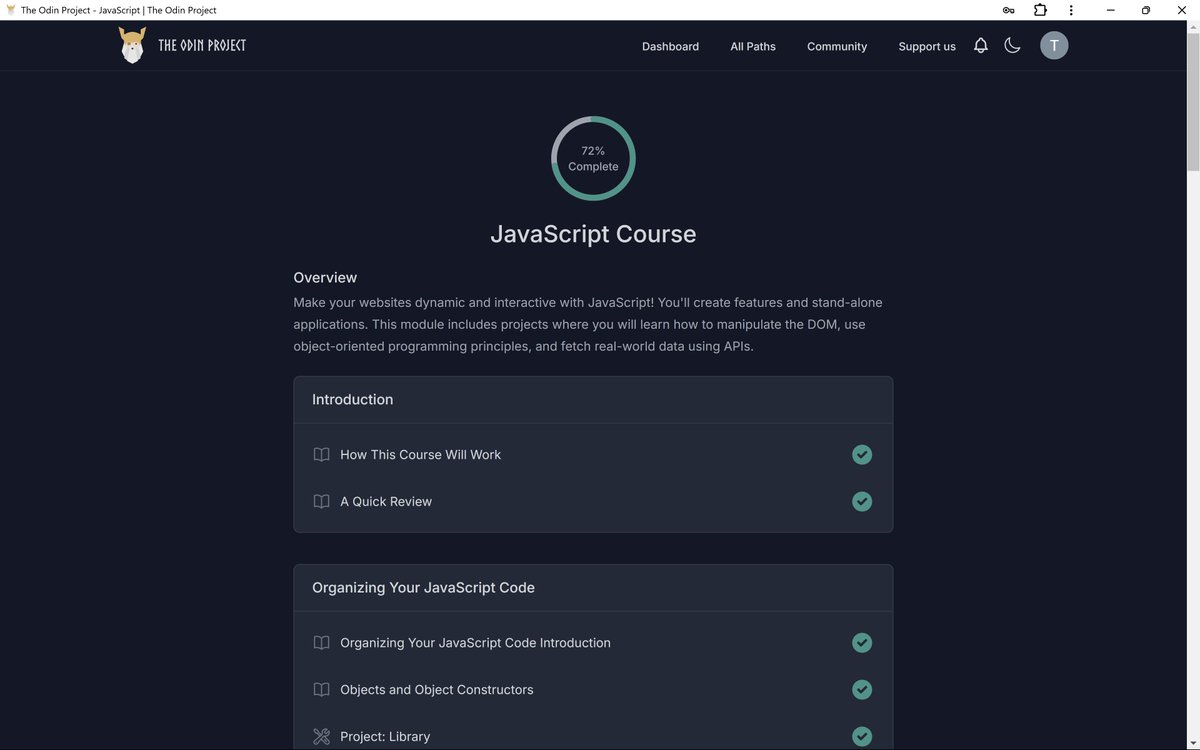Open the Support us page
The width and height of the screenshot is (1200, 750).
(927, 46)
